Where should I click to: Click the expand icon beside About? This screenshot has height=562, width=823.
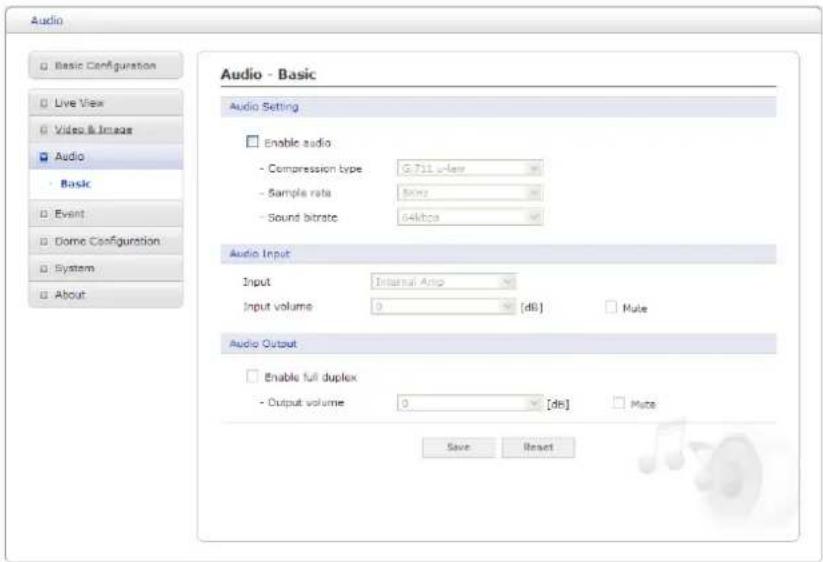click(x=44, y=295)
